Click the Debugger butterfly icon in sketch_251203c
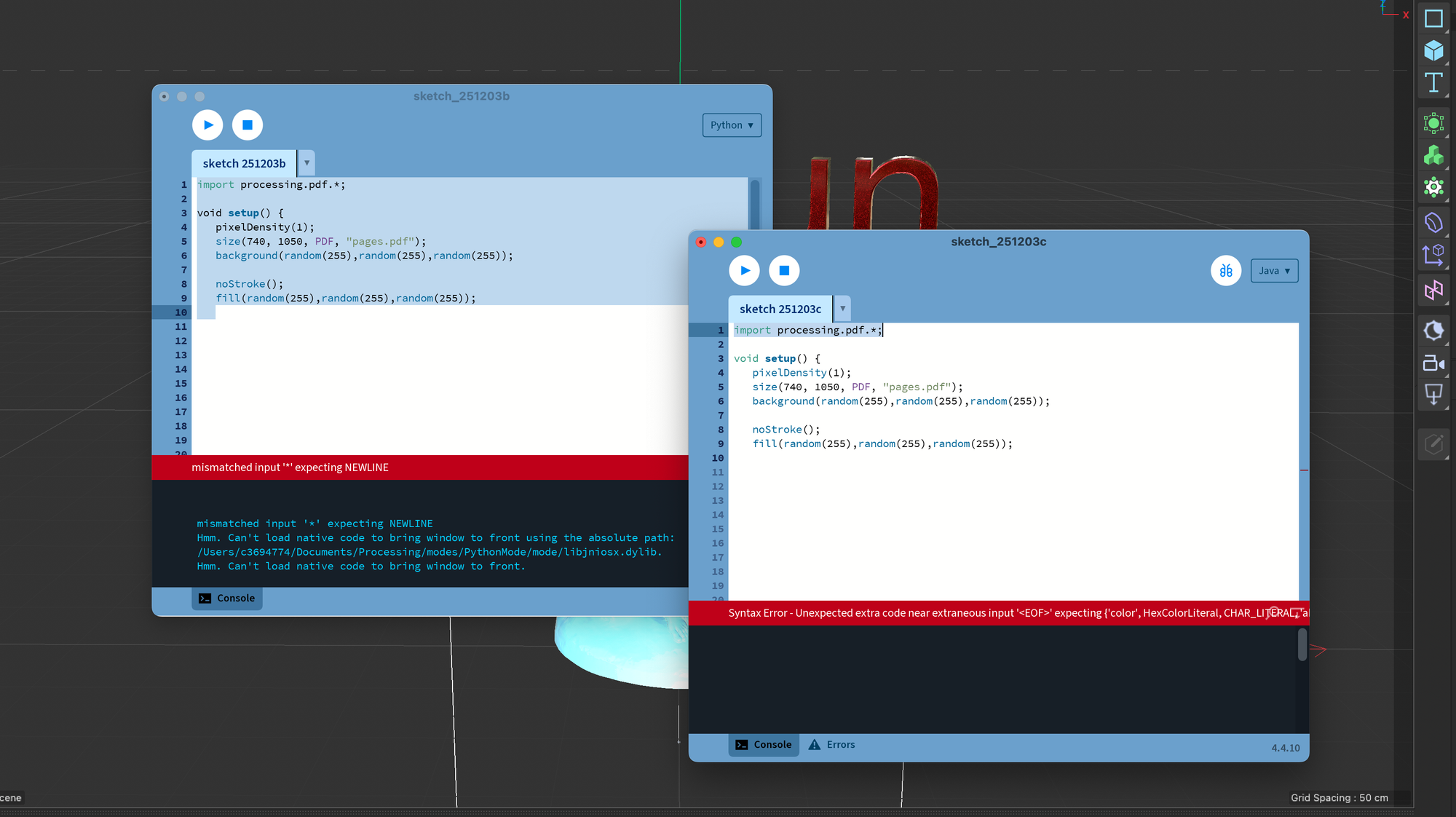This screenshot has height=817, width=1456. [x=1226, y=271]
